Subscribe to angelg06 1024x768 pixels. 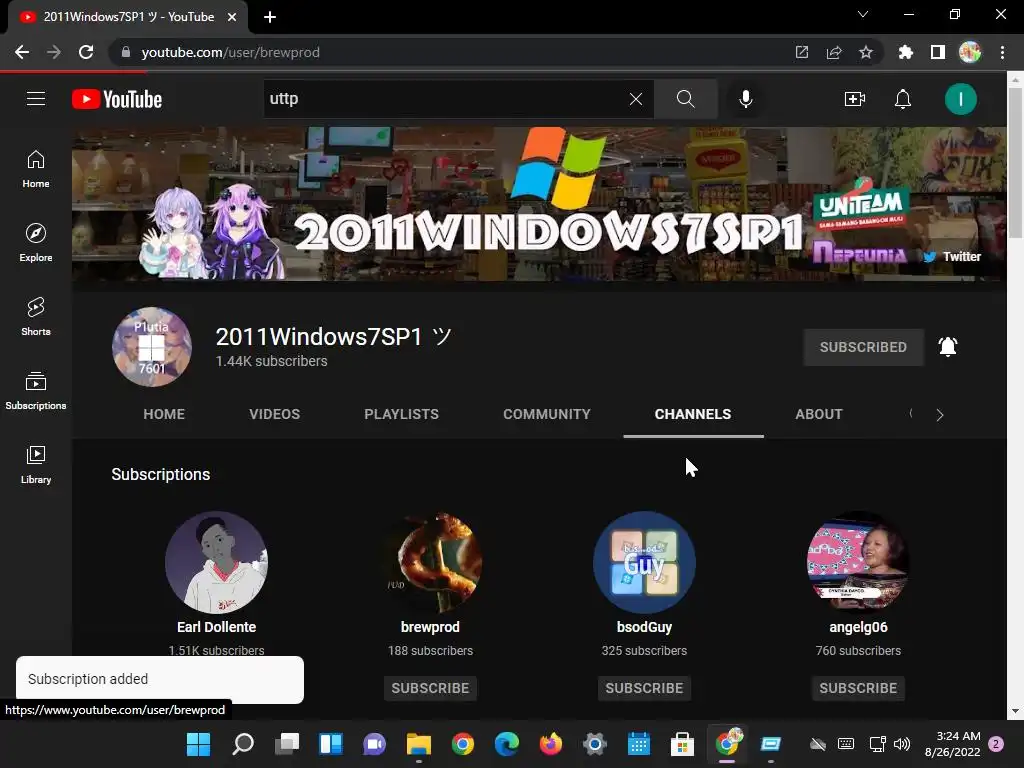[x=858, y=688]
